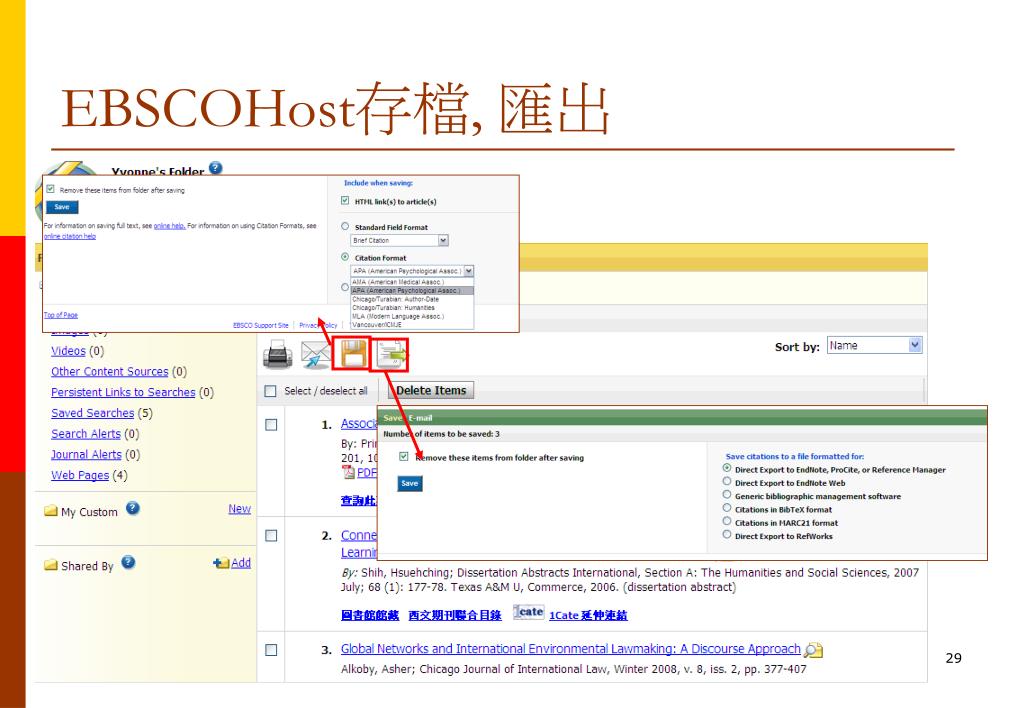Open the Sort by Name dropdown
The width and height of the screenshot is (1023, 708).
tap(874, 345)
